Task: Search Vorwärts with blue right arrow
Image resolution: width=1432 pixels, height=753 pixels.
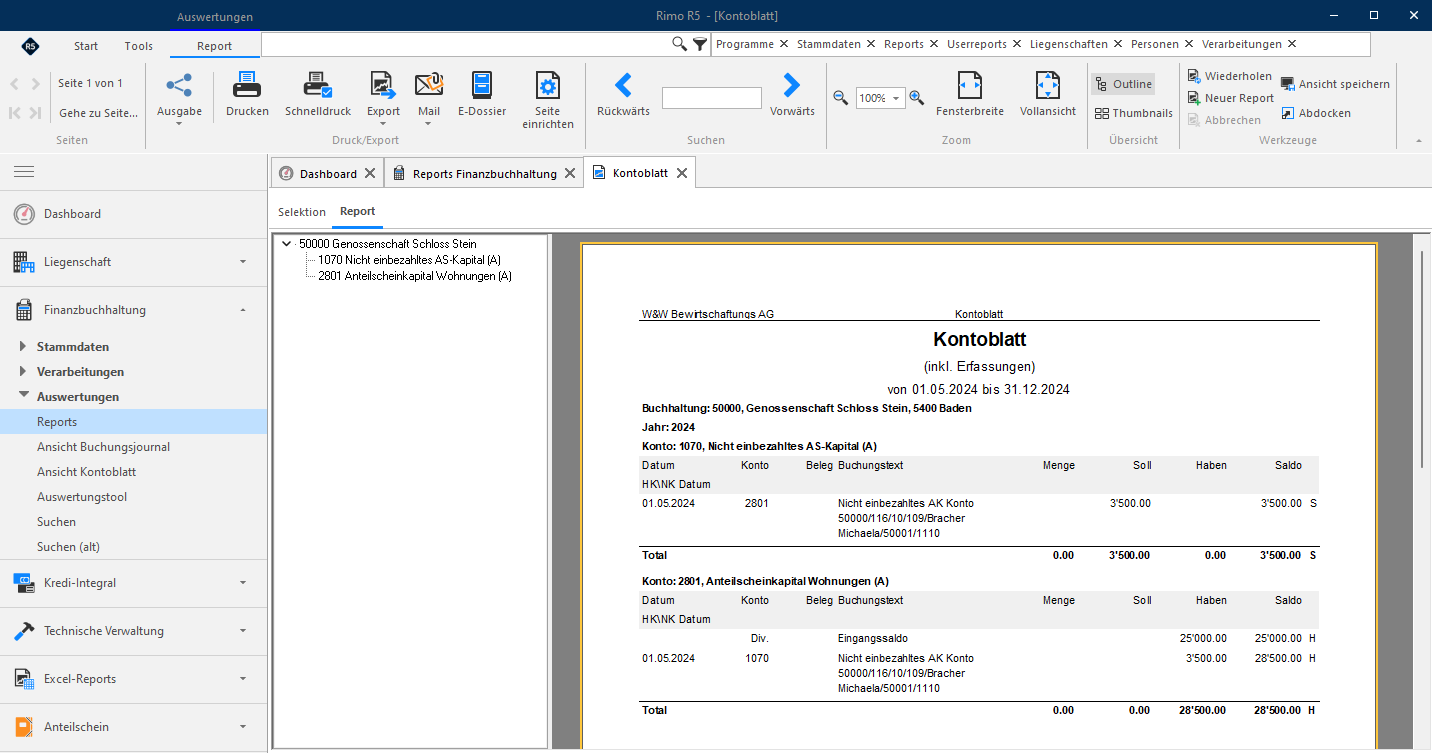Action: coord(792,85)
